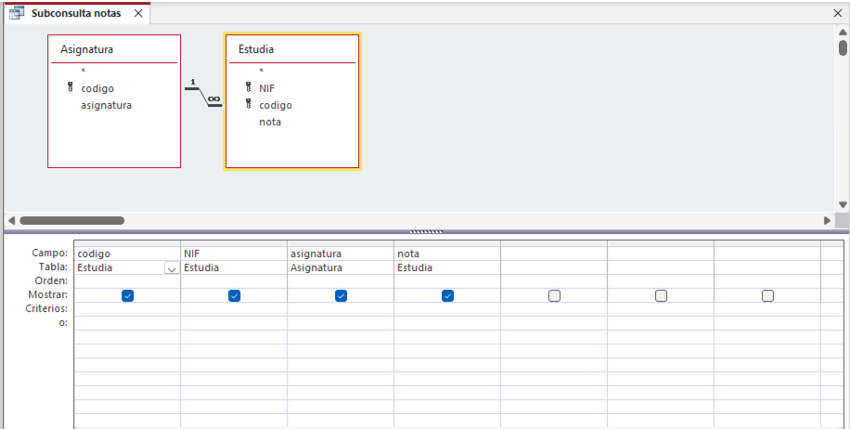Close the Subconsulta notas tab

[x=138, y=13]
